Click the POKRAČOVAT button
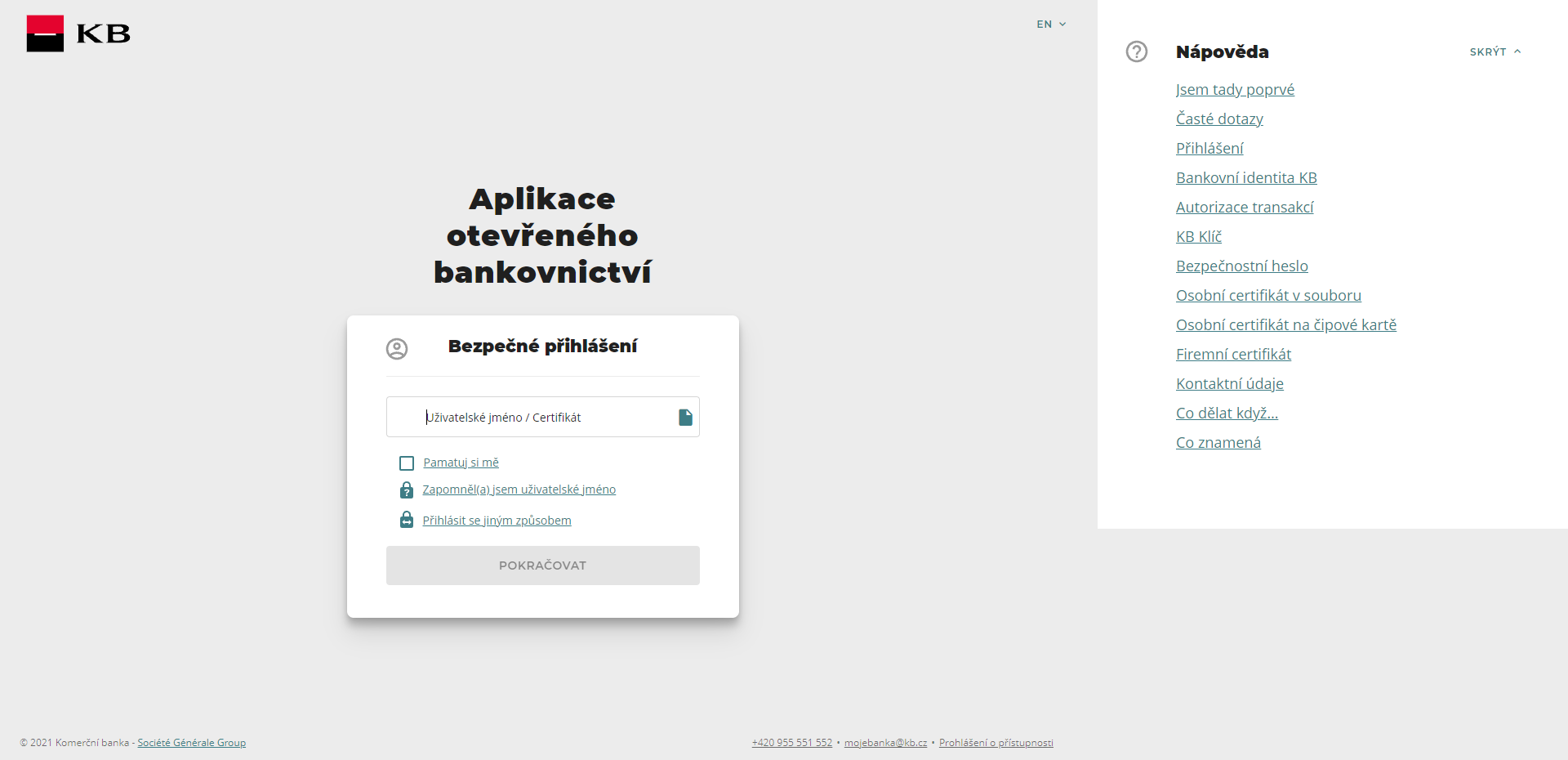 point(543,566)
